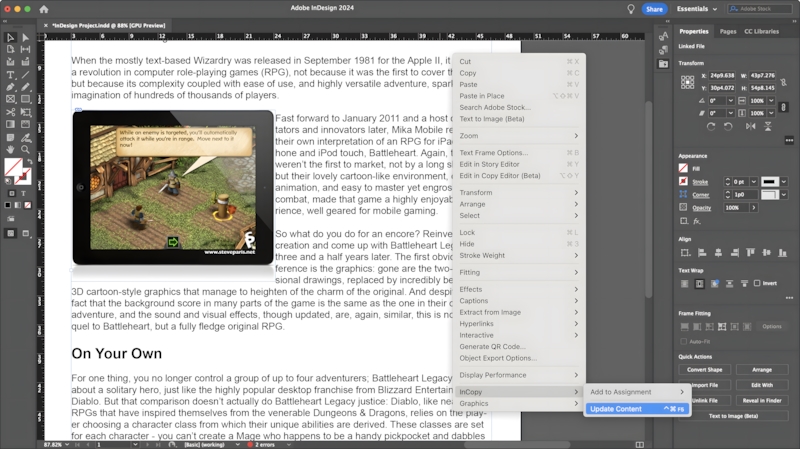Click the Adobe Stock search field
Screen dimensions: 800x449
[760, 9]
